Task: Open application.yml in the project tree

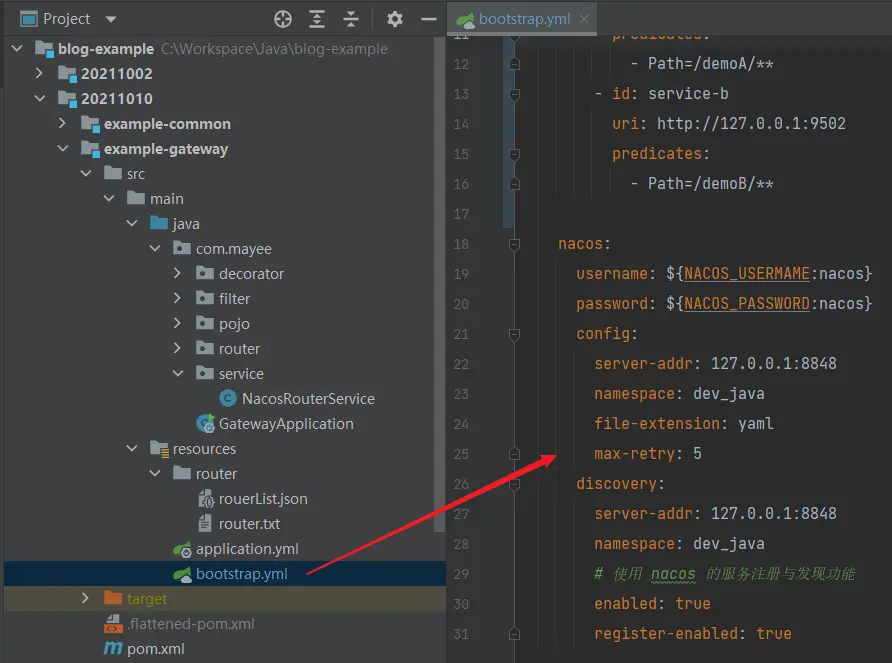Action: (246, 548)
